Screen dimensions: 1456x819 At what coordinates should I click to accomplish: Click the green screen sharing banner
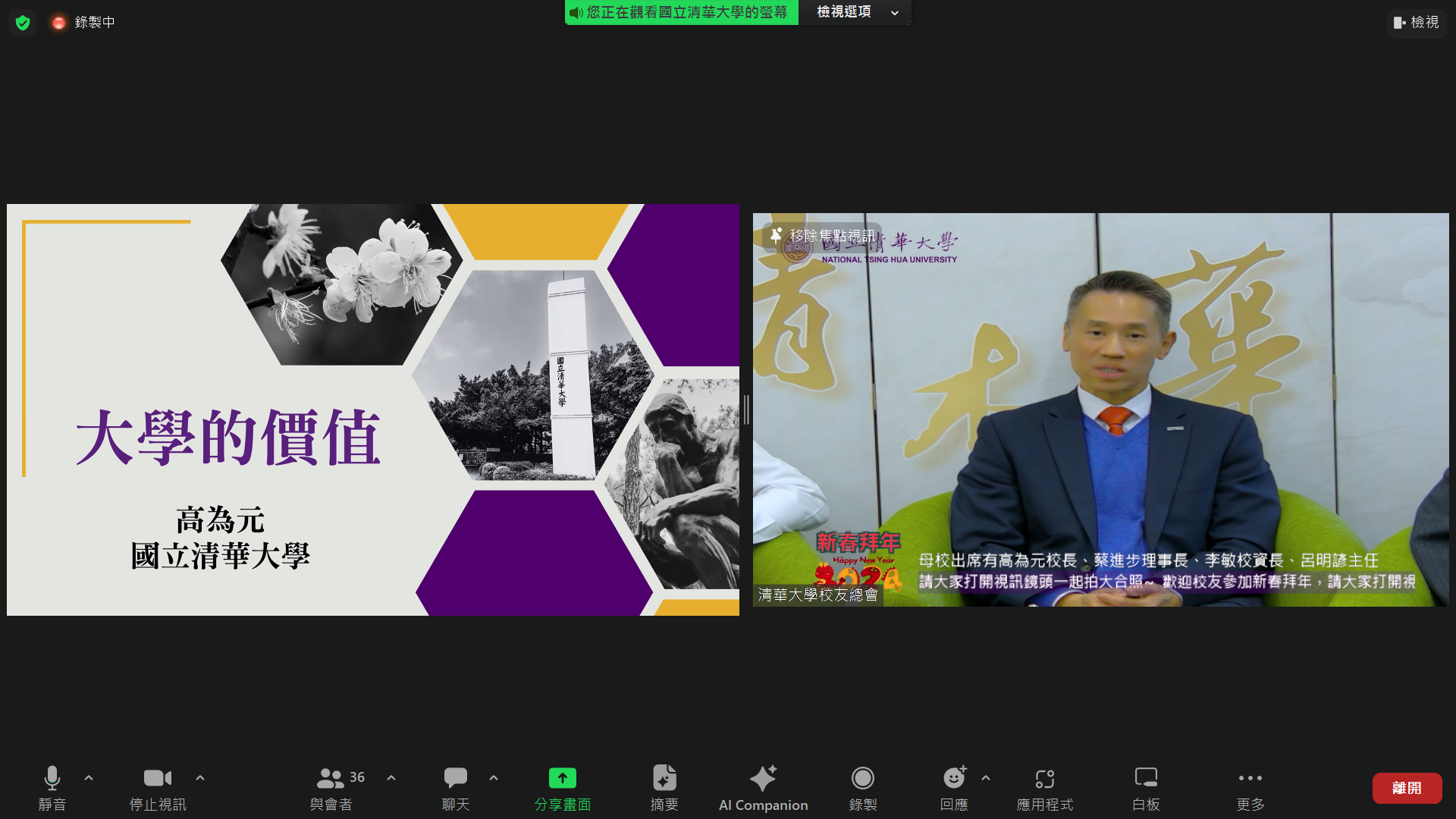coord(681,13)
